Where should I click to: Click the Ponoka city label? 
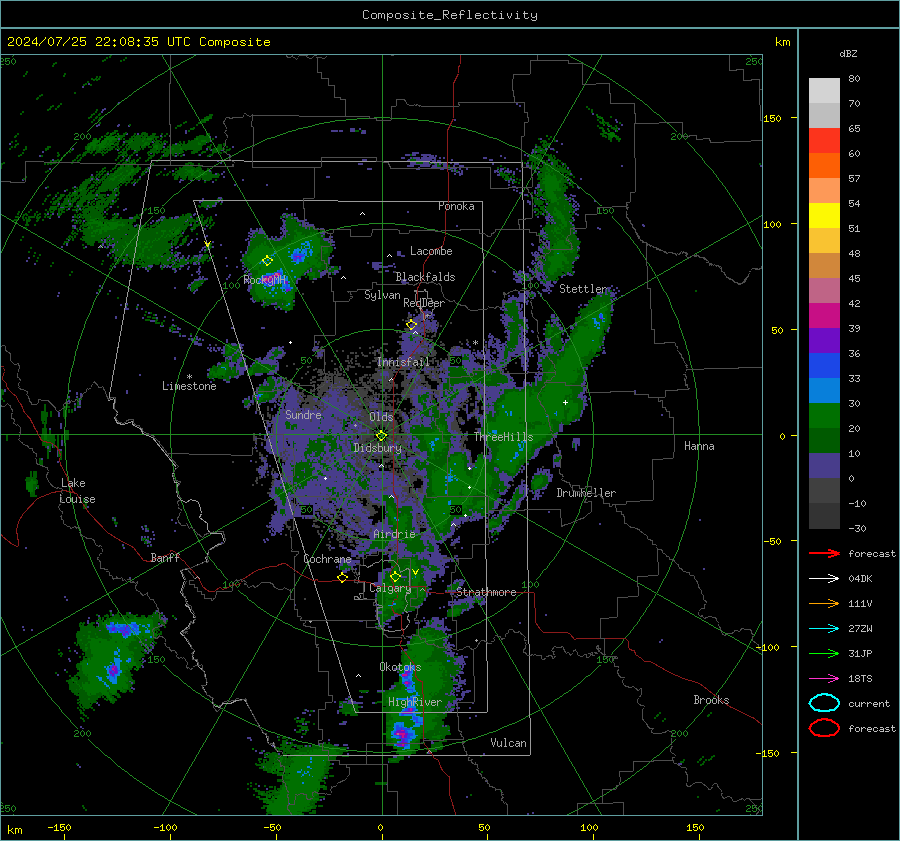[x=456, y=206]
